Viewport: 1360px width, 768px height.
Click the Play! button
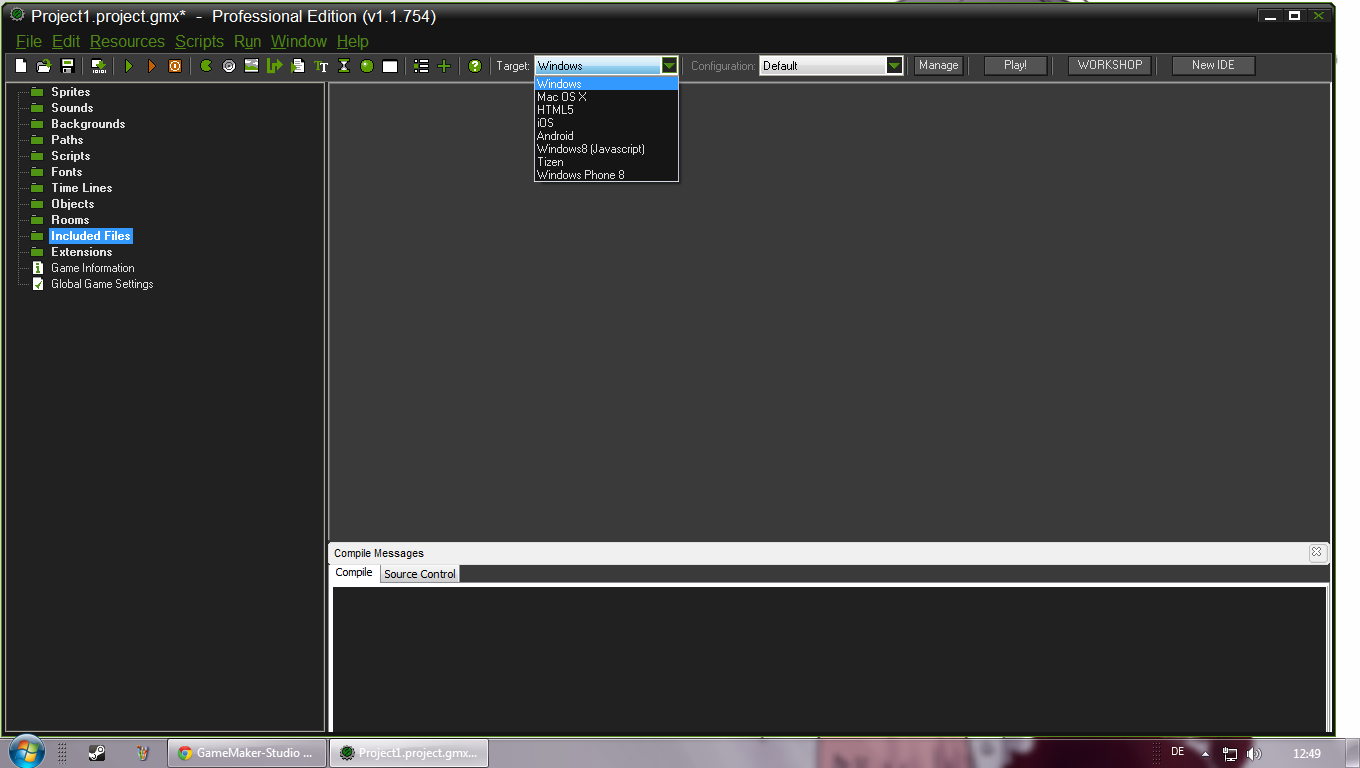click(1015, 65)
